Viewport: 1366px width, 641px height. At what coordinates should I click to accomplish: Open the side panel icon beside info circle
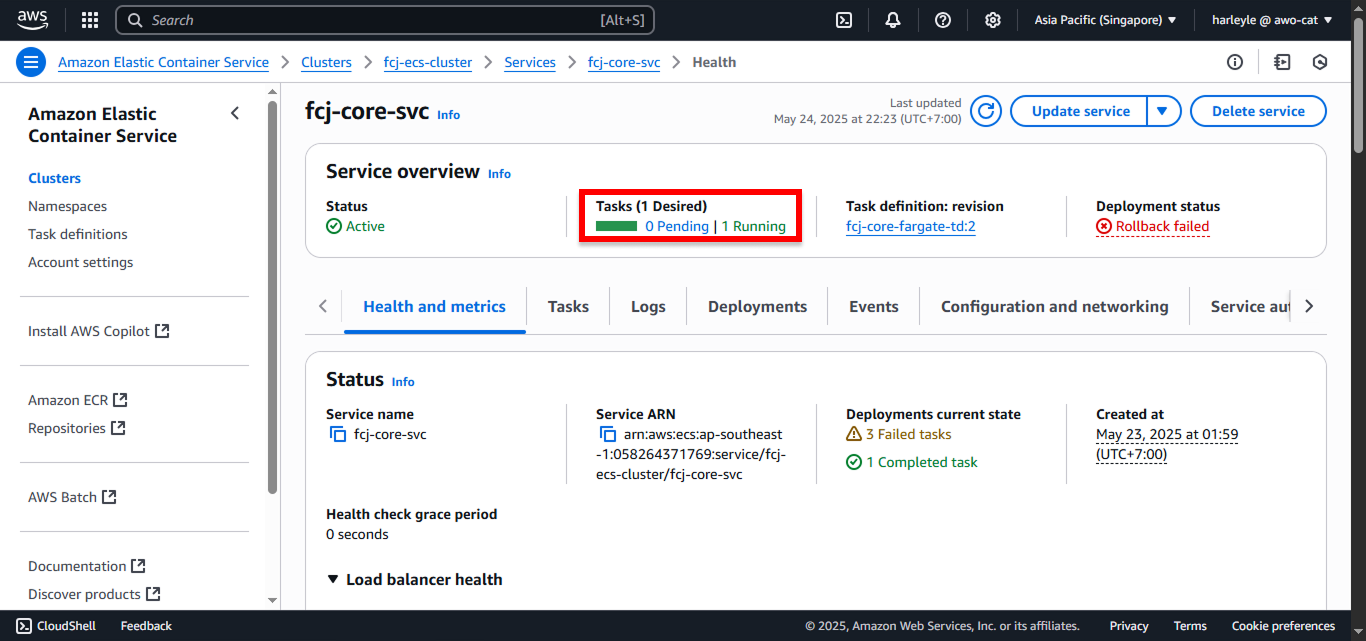tap(1282, 62)
